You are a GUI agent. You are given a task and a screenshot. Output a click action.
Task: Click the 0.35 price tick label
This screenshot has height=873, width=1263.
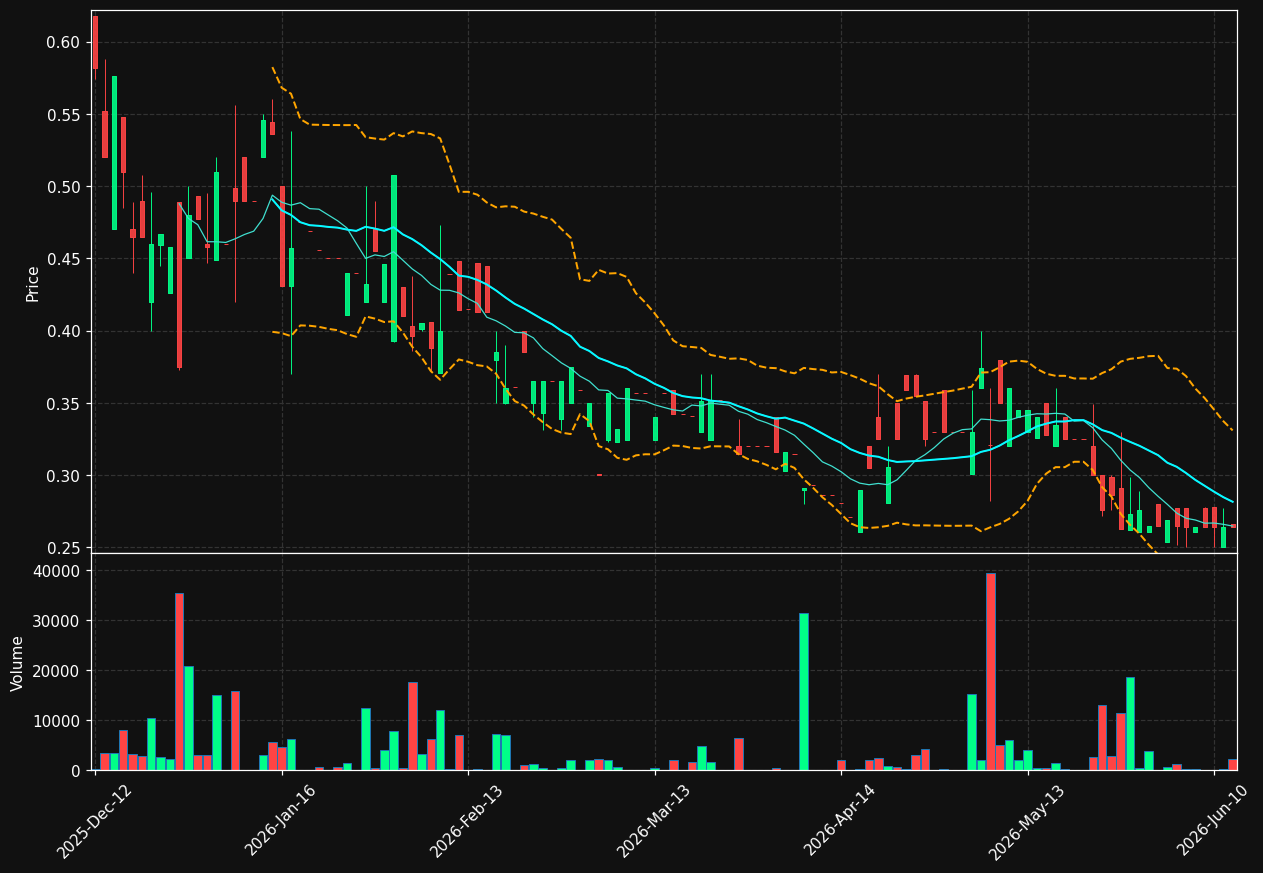[x=63, y=404]
